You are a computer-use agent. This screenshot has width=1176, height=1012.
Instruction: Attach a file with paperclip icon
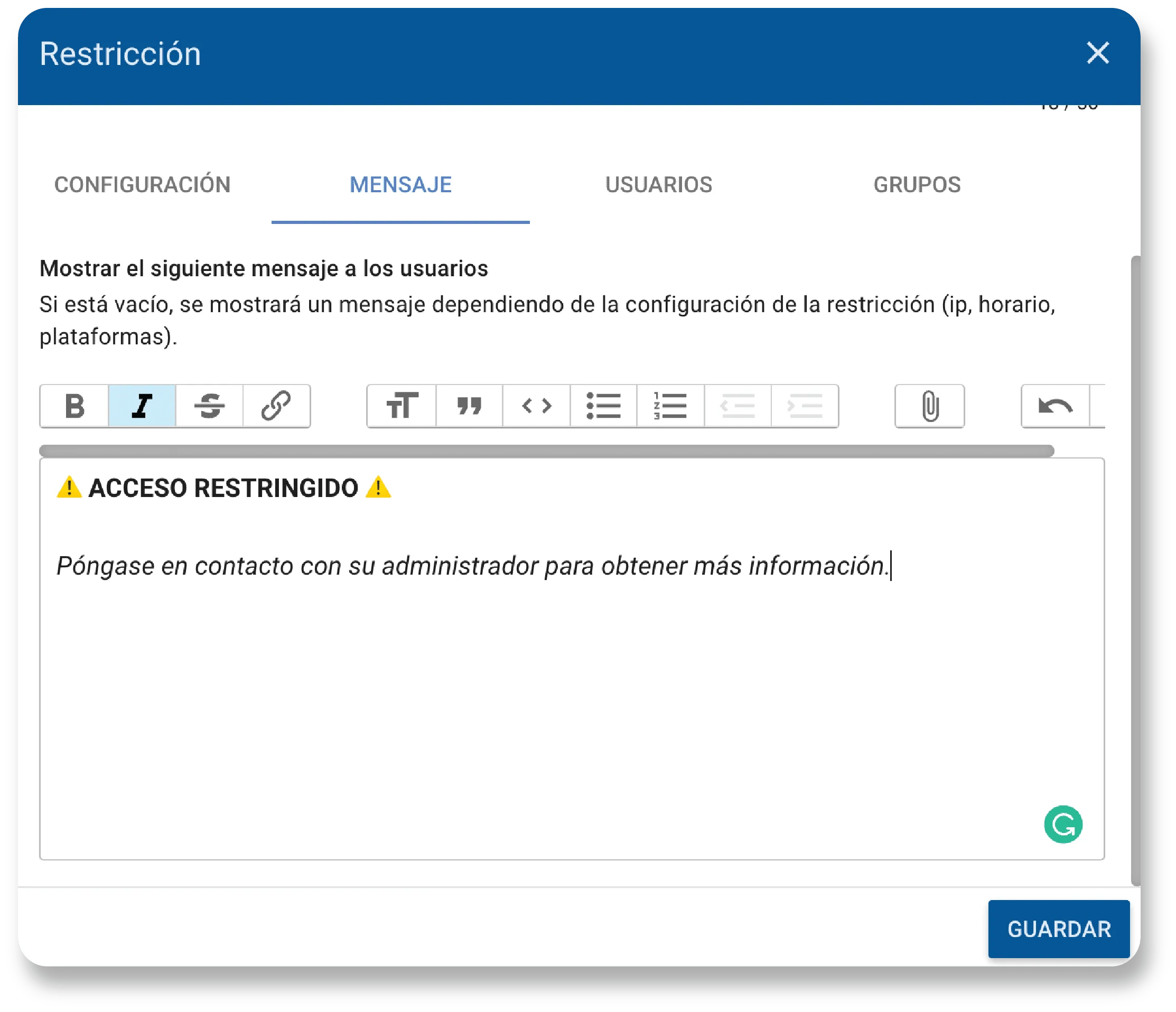tap(930, 406)
